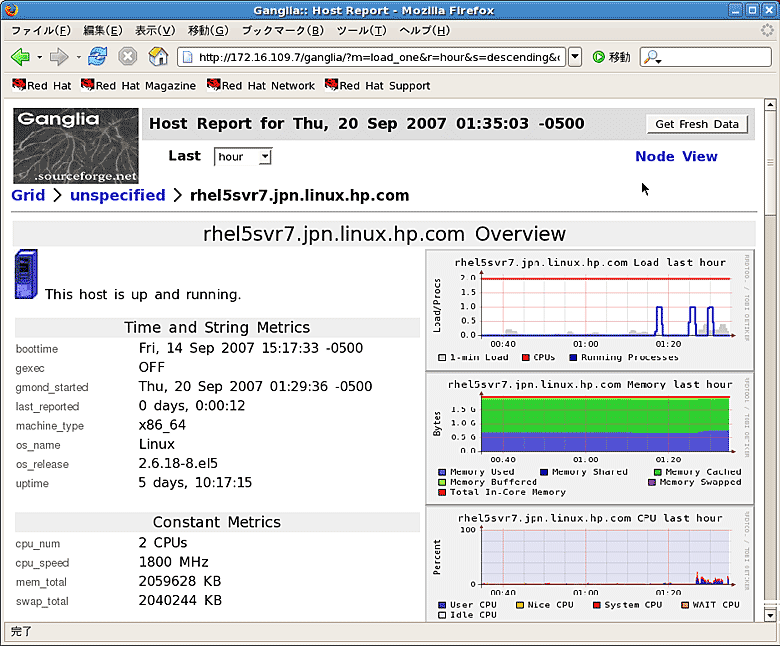
Task: Click the machine_type value x86_64
Action: [x=162, y=425]
